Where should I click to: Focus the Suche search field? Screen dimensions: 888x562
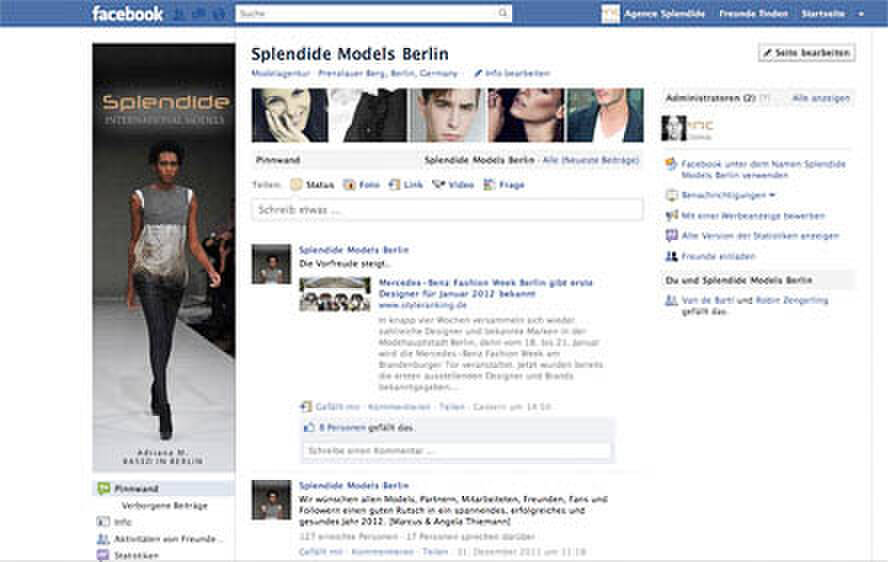[x=373, y=13]
